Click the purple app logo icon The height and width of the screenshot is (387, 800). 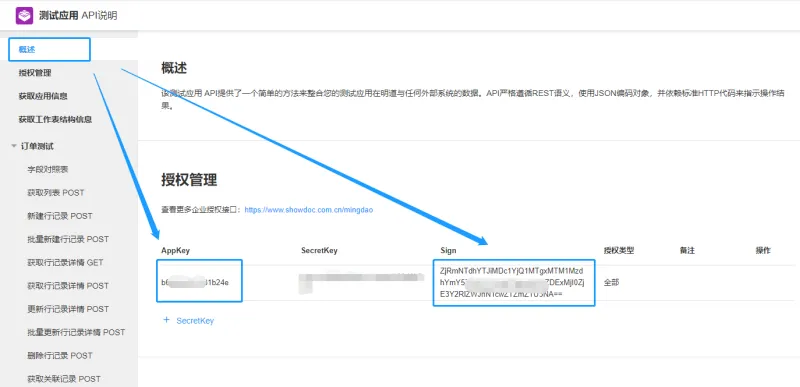coord(24,16)
